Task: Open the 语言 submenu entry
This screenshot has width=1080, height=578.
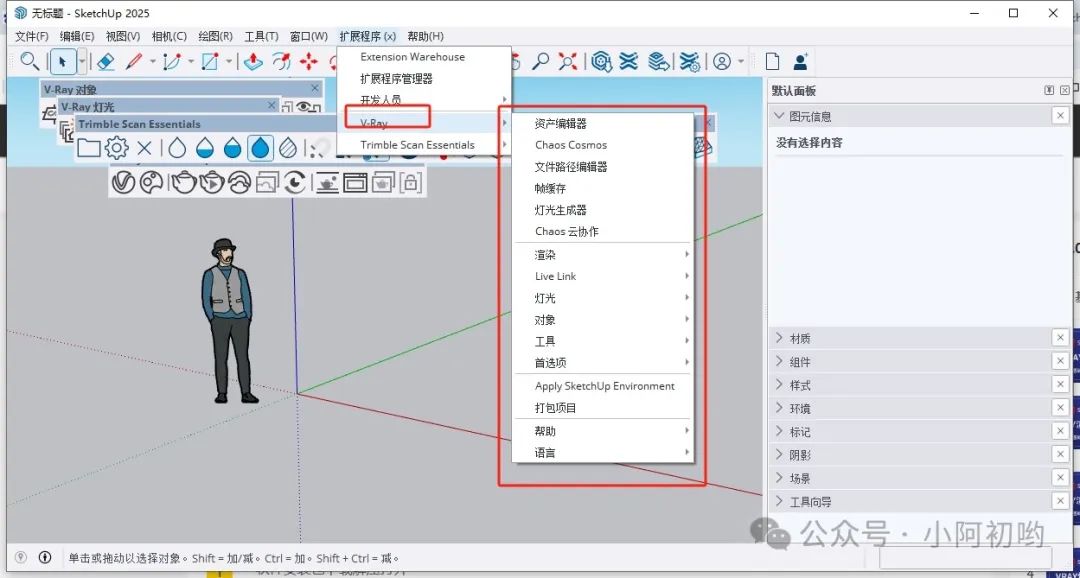Action: [x=603, y=453]
